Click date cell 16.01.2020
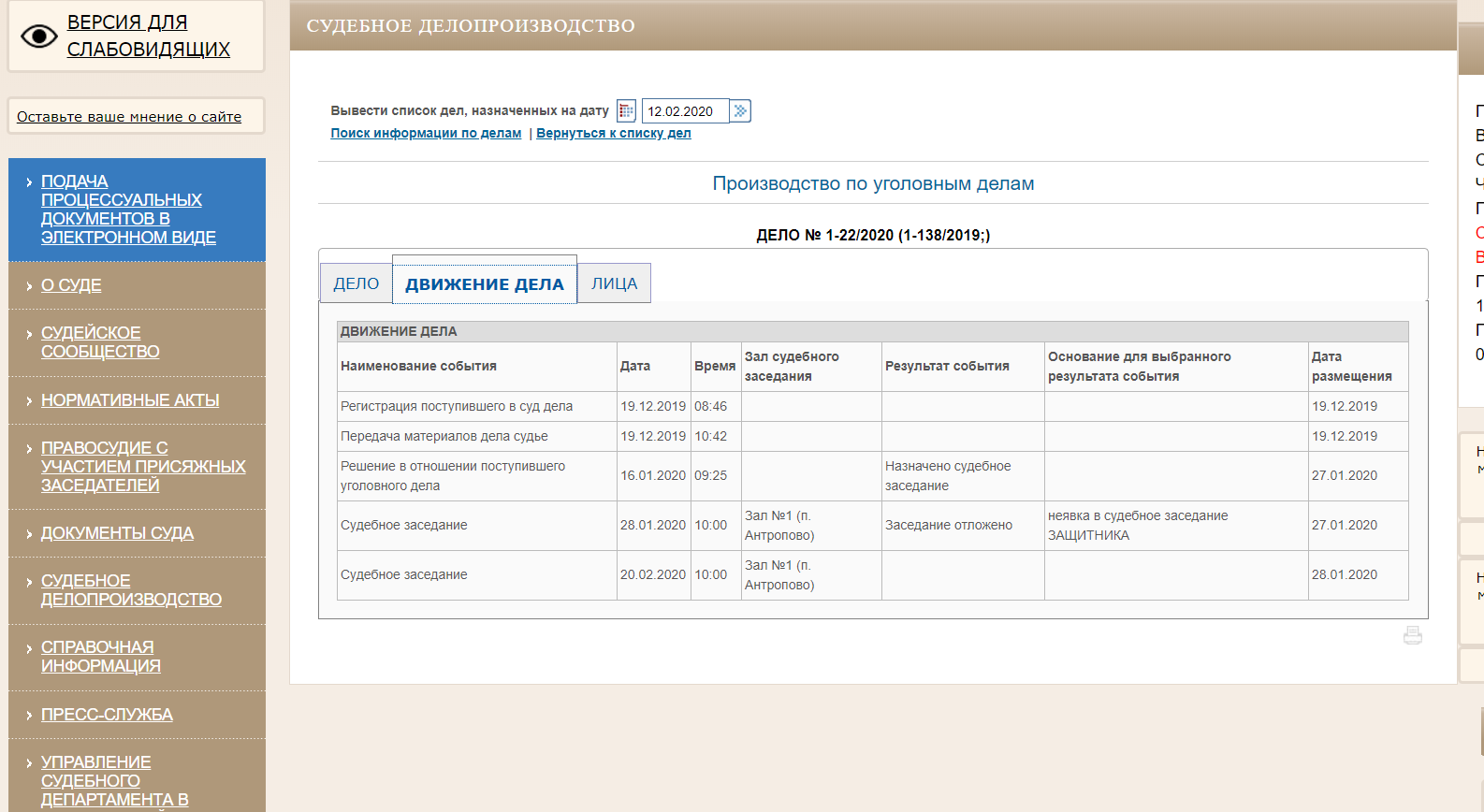 tap(653, 475)
